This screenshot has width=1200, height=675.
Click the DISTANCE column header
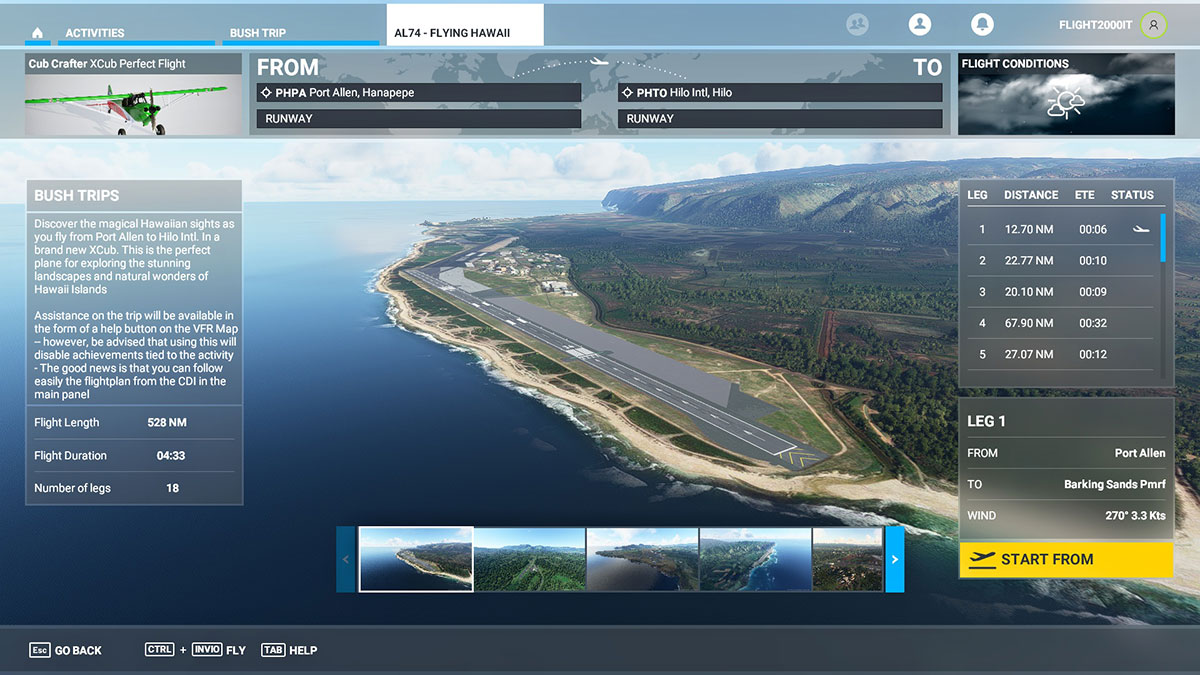click(x=1031, y=195)
